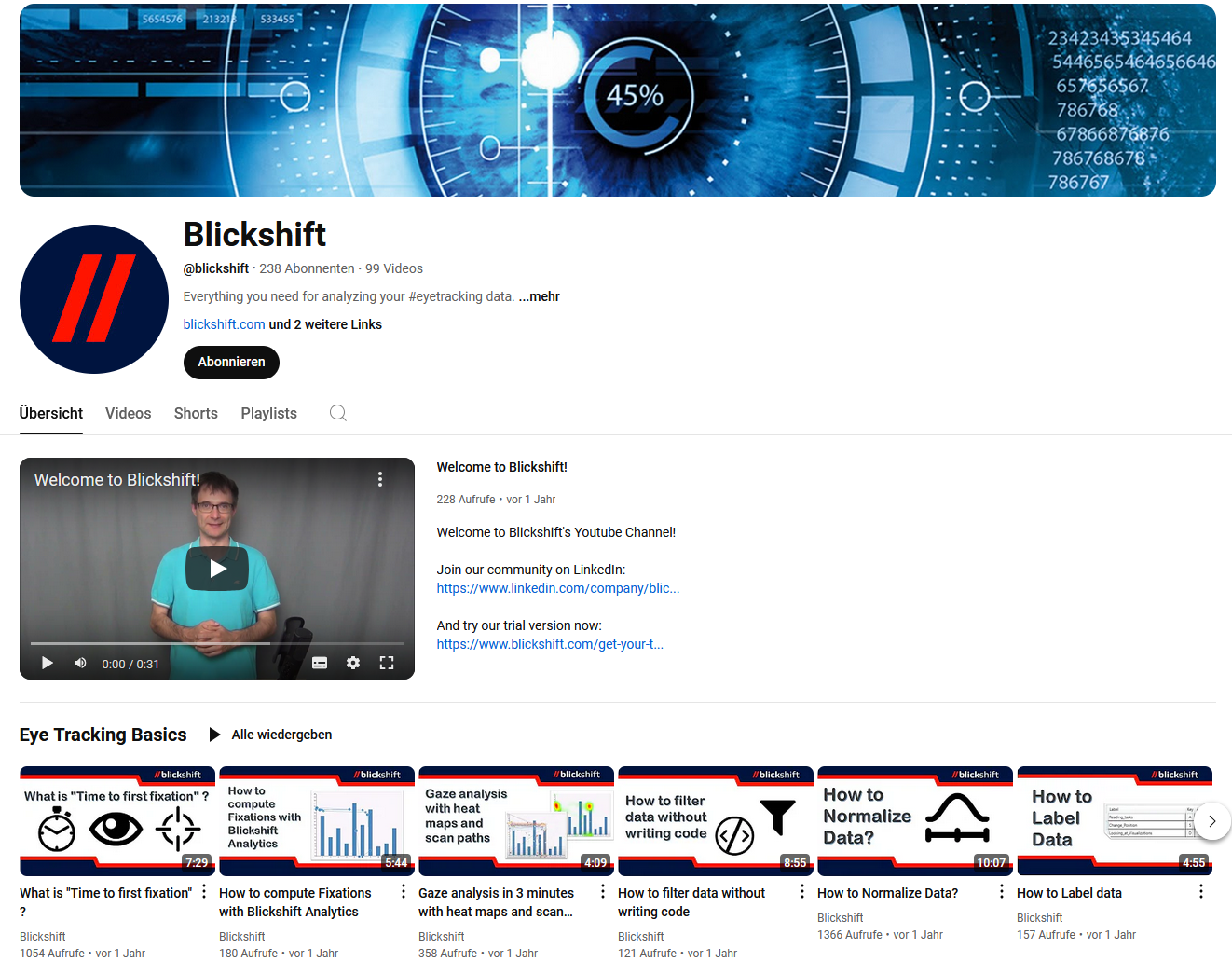Viewport: 1232px width, 975px height.
Task: Play the Welcome to Blickshift video center button
Action: [217, 569]
